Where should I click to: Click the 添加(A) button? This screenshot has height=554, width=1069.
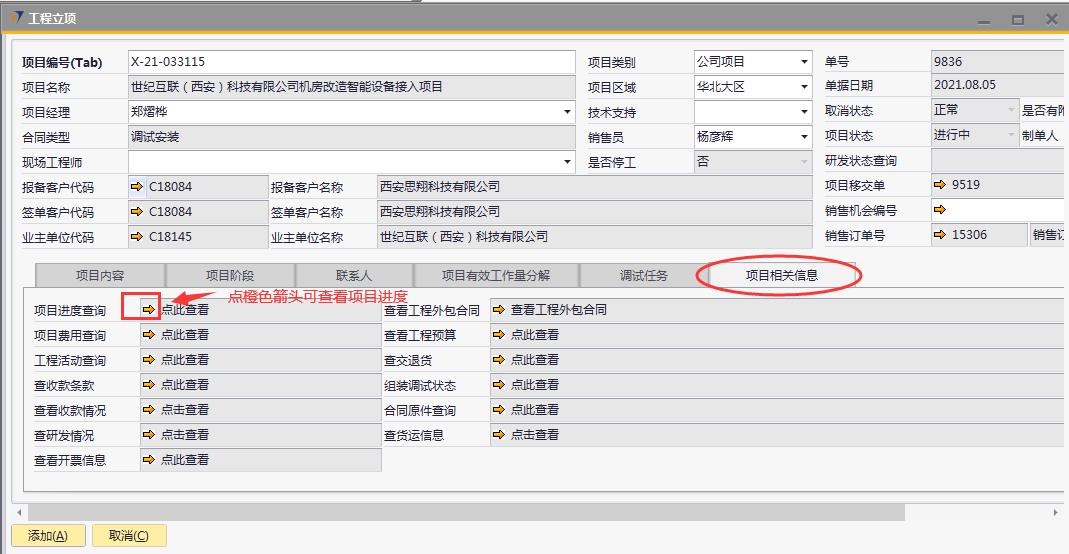[48, 536]
